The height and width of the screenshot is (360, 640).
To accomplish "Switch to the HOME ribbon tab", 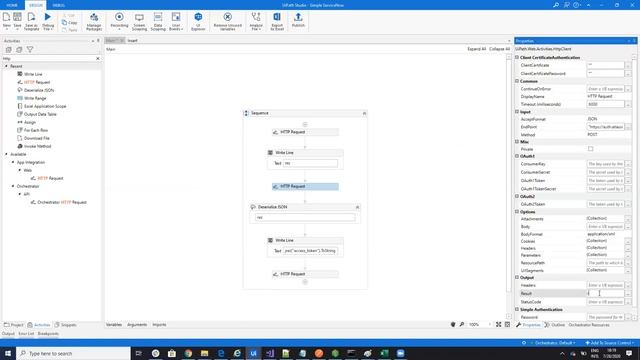I will [12, 5].
